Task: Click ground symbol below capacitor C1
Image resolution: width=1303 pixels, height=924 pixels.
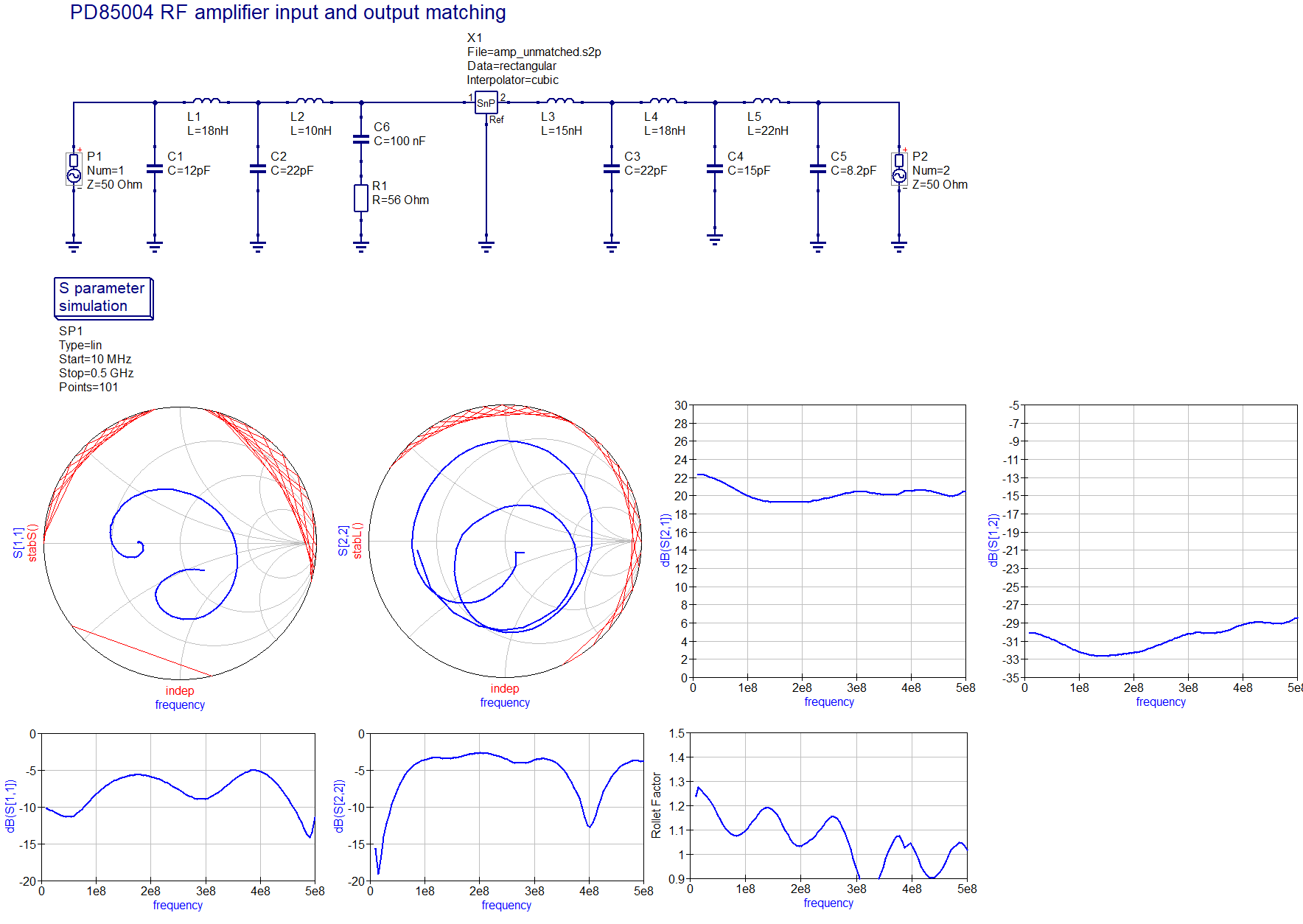Action: [x=155, y=245]
